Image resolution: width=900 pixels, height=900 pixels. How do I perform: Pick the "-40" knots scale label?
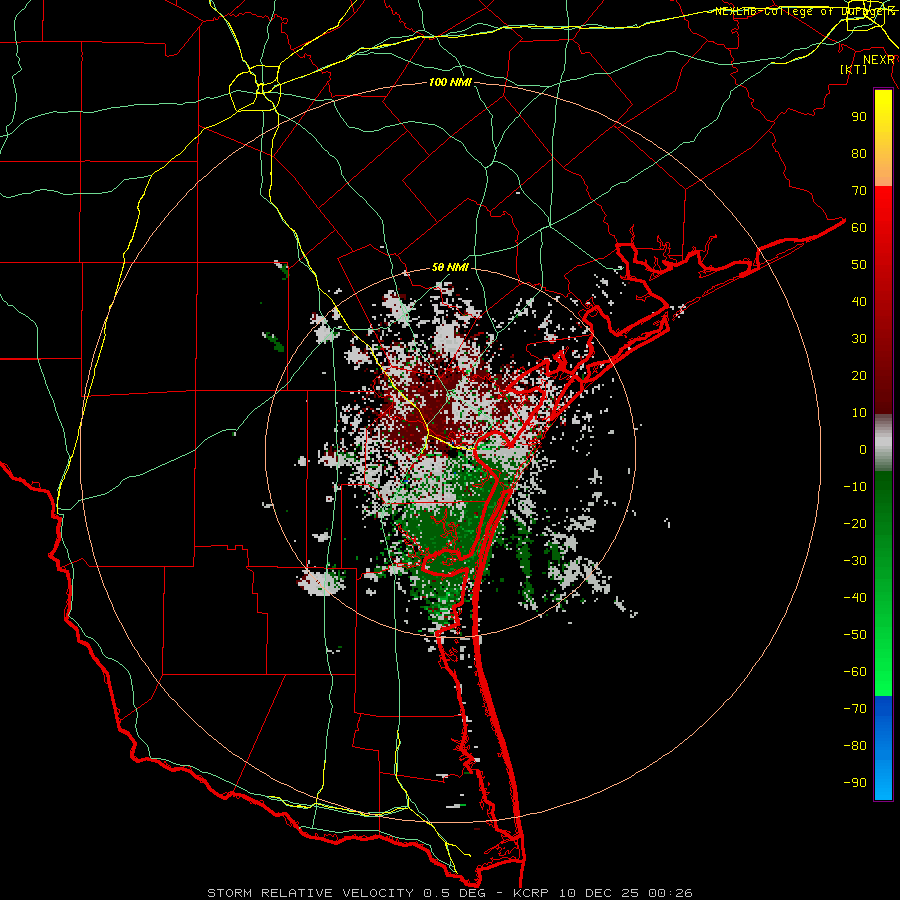click(855, 598)
